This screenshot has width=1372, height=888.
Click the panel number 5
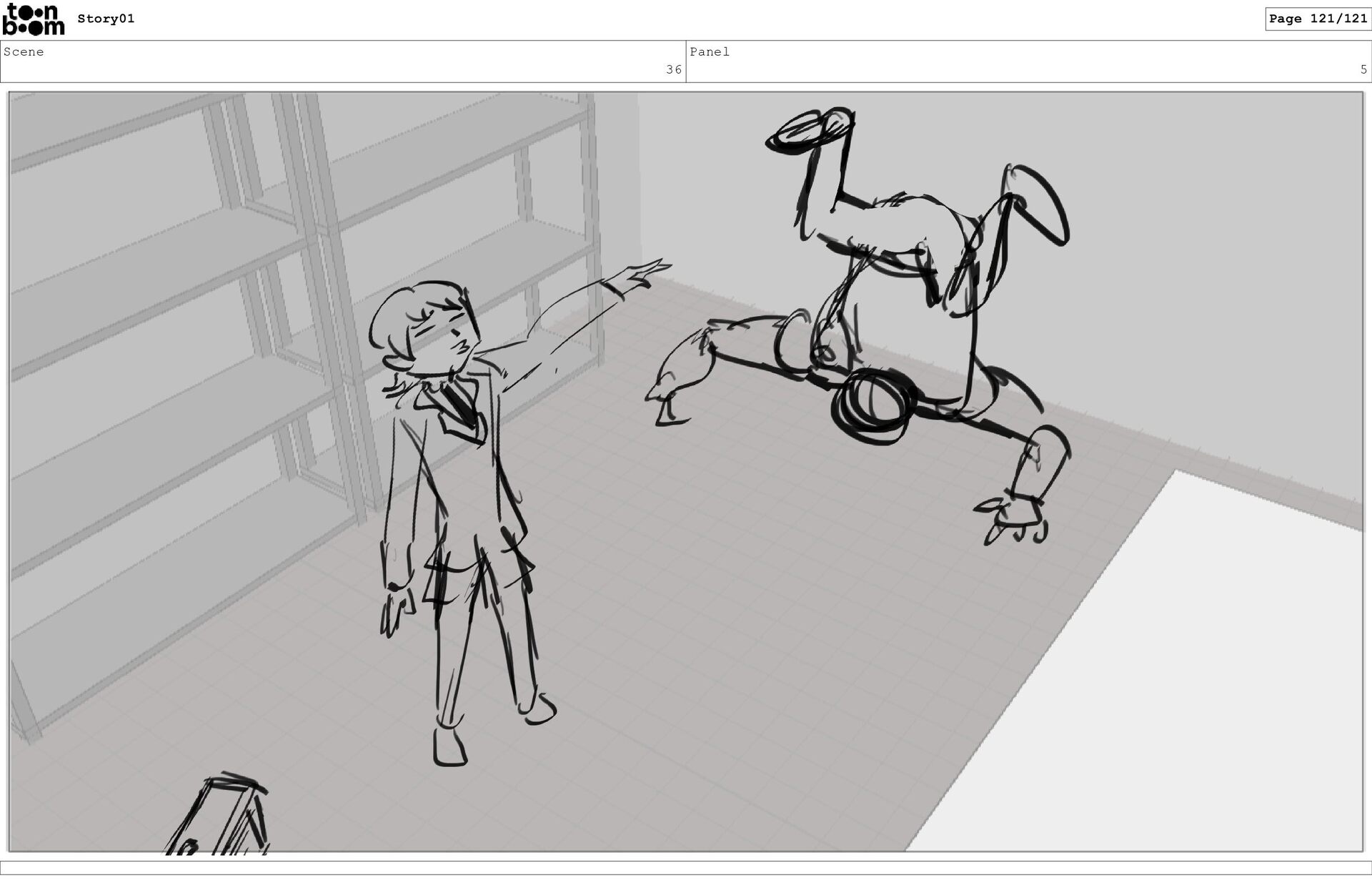[1363, 69]
